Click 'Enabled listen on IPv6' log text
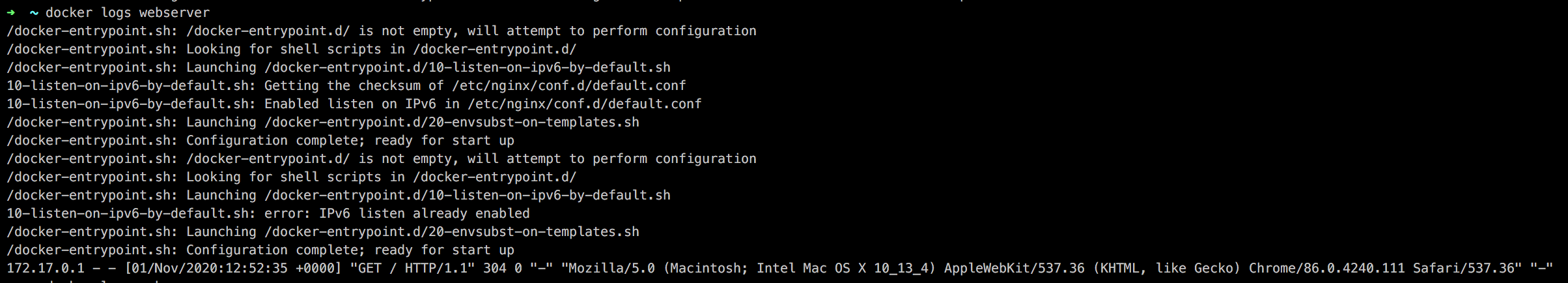The height and width of the screenshot is (283, 1568). (350, 104)
